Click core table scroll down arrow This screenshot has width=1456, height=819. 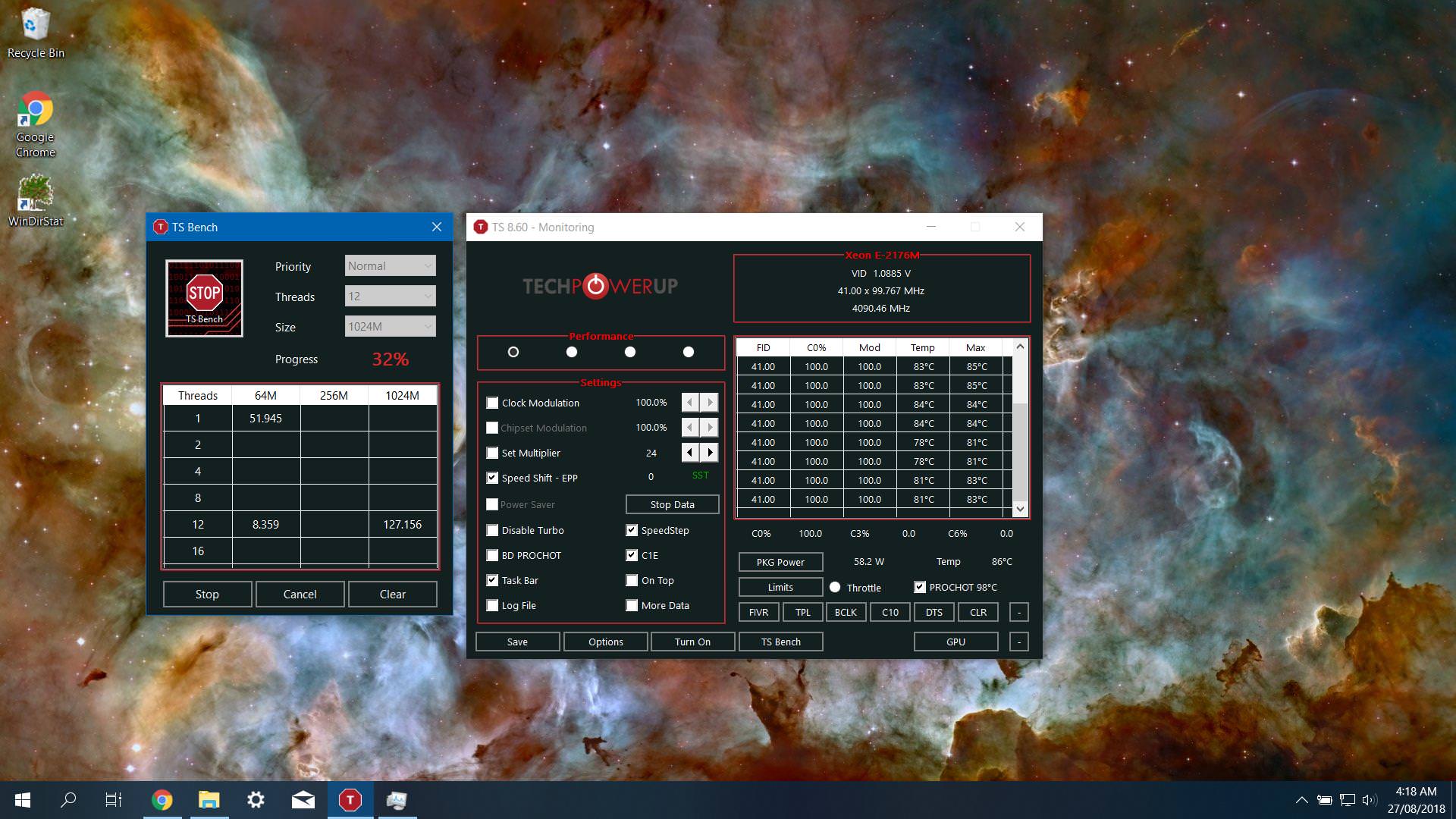pos(1020,509)
